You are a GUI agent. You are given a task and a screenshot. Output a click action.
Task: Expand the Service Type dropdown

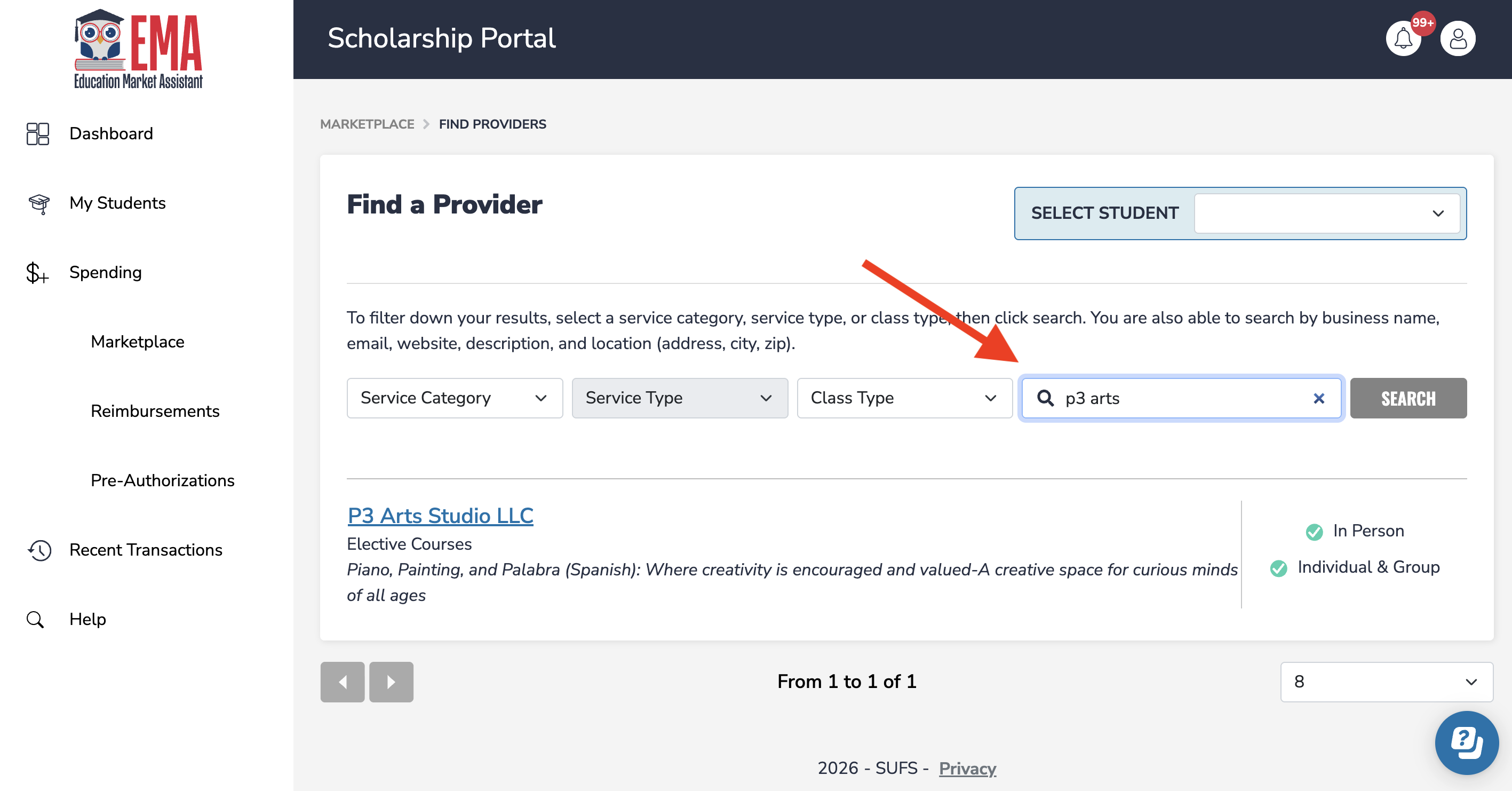[680, 398]
